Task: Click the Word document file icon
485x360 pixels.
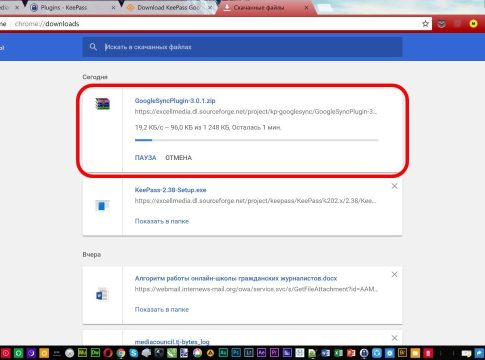Action: (102, 295)
